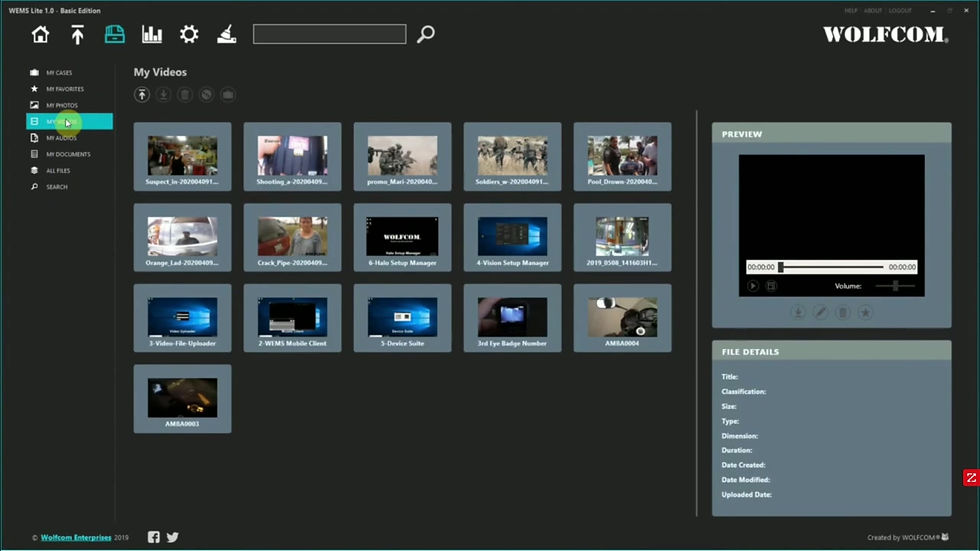This screenshot has height=551, width=980.
Task: Open the Wolfcom Enterprises link
Action: click(x=76, y=537)
